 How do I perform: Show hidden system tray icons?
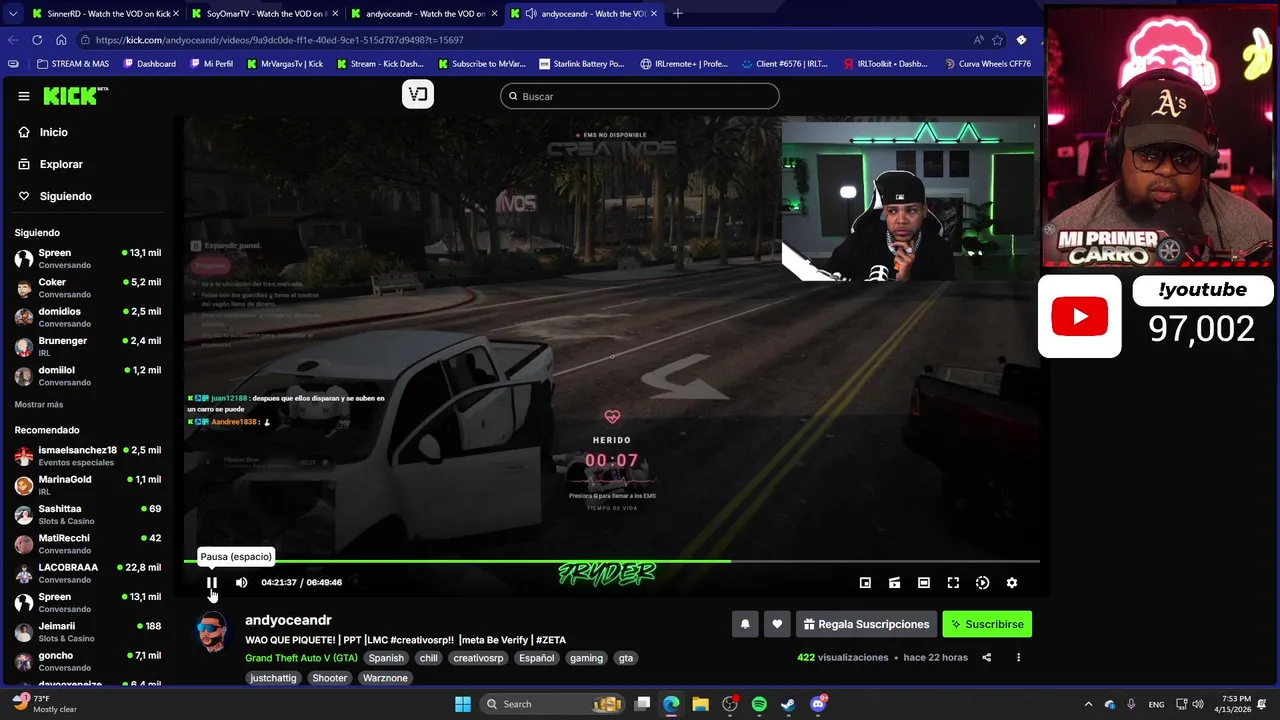point(1088,704)
